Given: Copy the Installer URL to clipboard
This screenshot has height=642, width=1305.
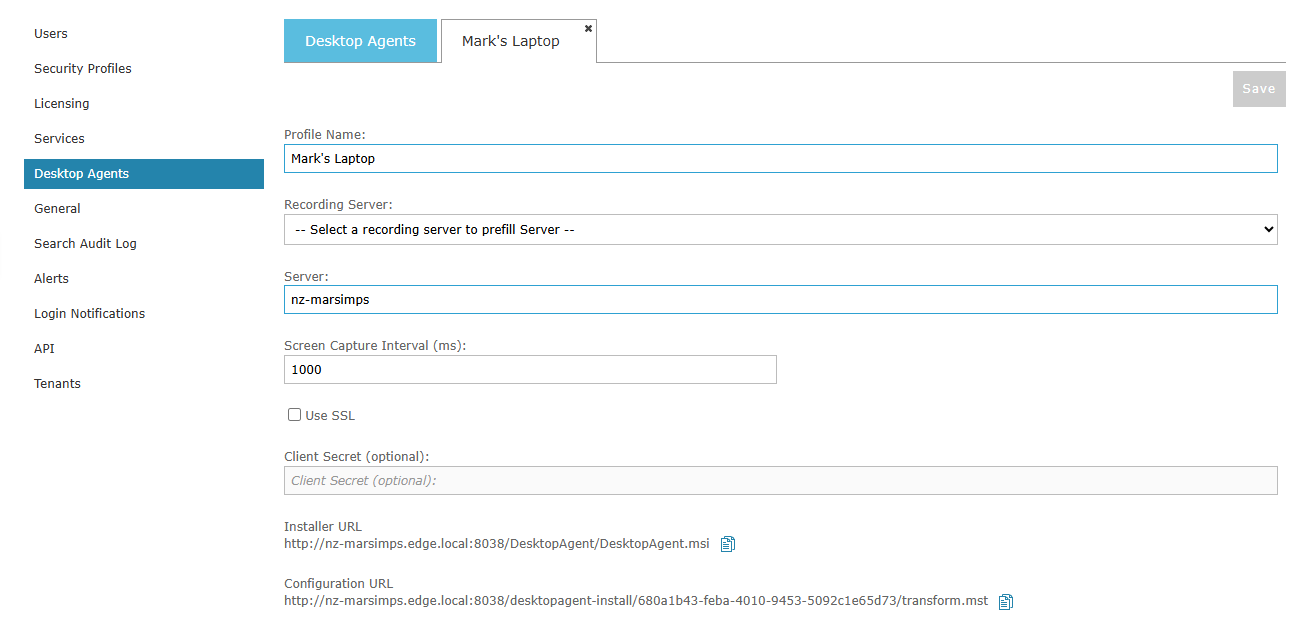Looking at the screenshot, I should point(728,544).
